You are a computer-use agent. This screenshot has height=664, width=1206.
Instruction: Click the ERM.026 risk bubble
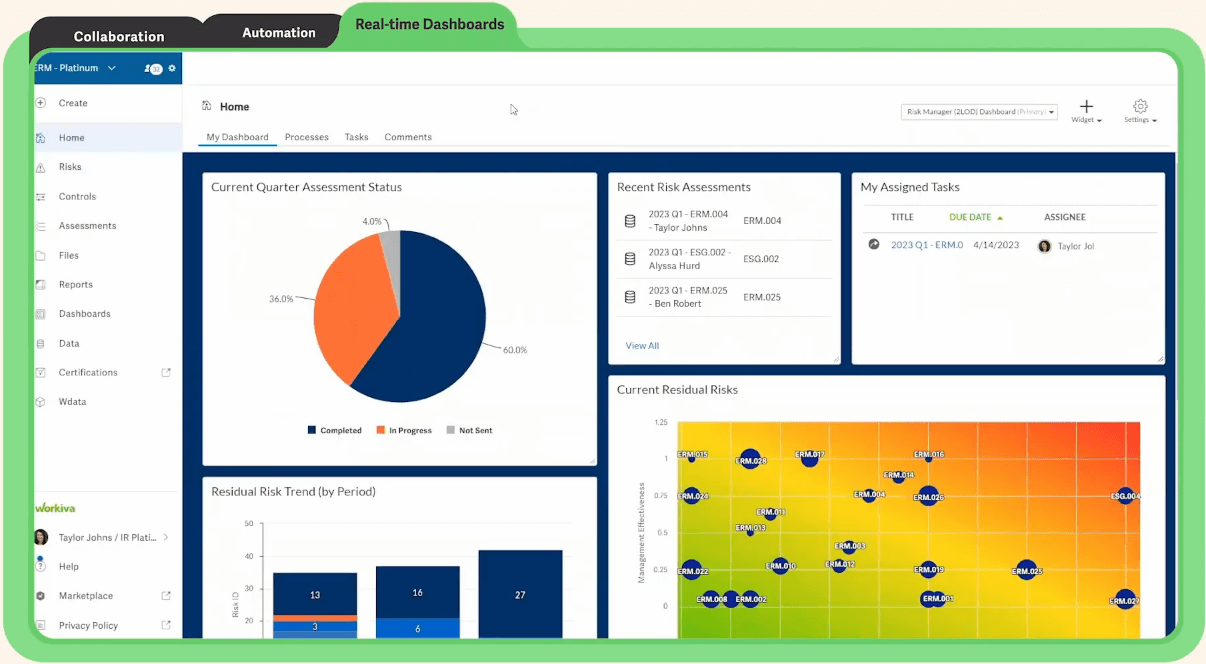929,496
